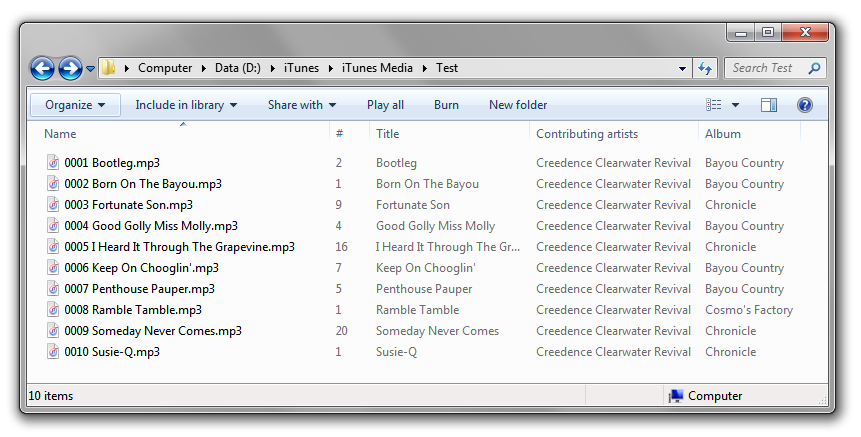
Task: Click the Computer breadcrumb in address bar
Action: pos(165,68)
